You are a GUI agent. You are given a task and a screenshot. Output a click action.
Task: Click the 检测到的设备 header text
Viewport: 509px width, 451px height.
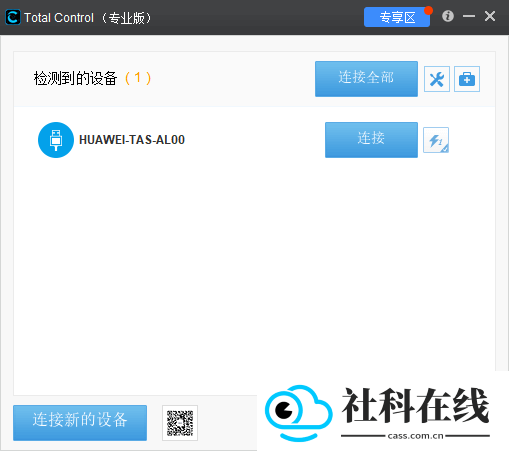(75, 79)
